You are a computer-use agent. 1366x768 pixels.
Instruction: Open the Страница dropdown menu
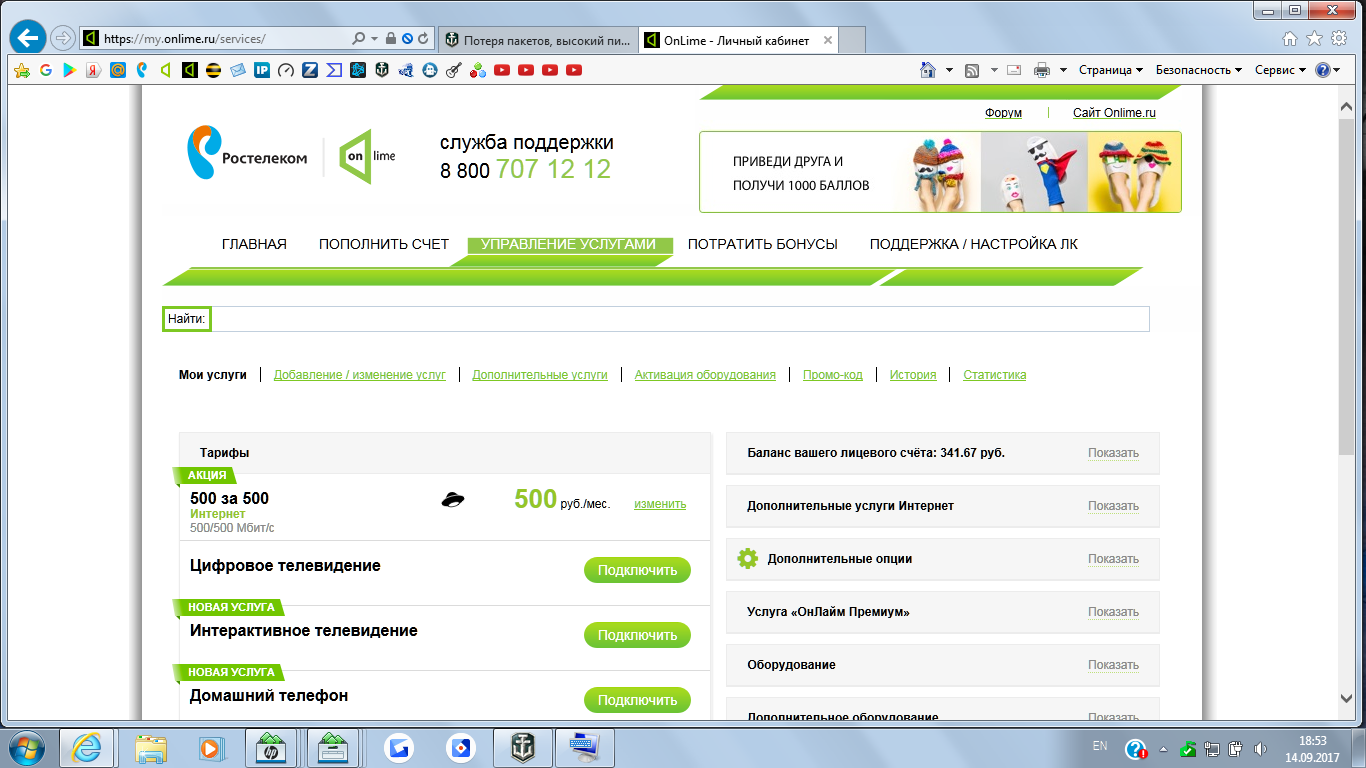coord(1111,70)
